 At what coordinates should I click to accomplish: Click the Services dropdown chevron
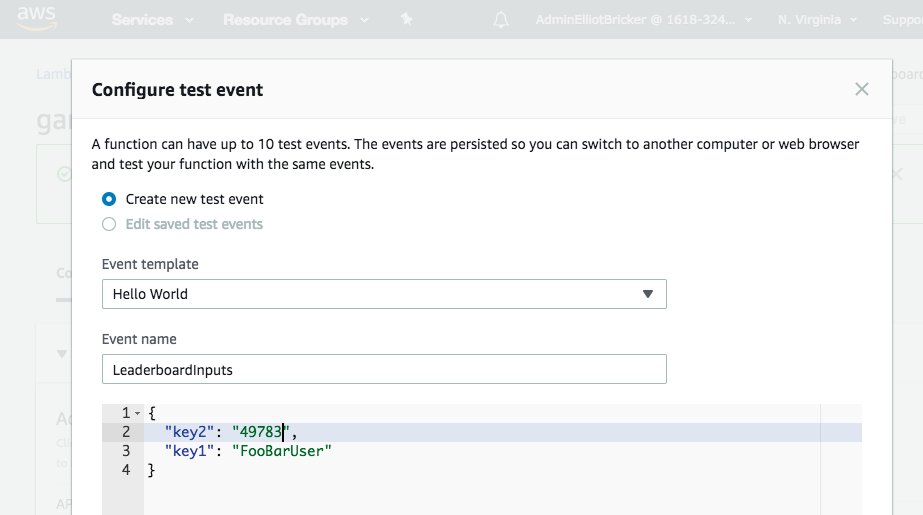pyautogui.click(x=189, y=20)
